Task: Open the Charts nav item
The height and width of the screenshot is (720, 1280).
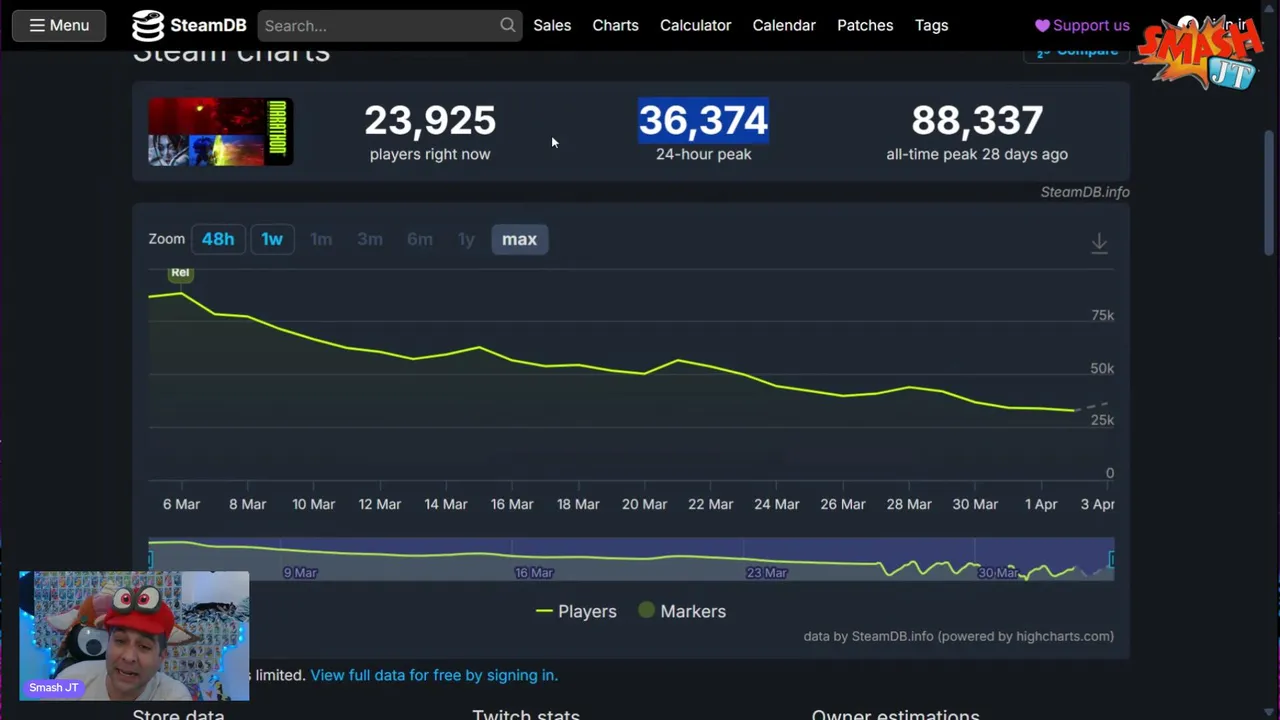Action: click(615, 25)
